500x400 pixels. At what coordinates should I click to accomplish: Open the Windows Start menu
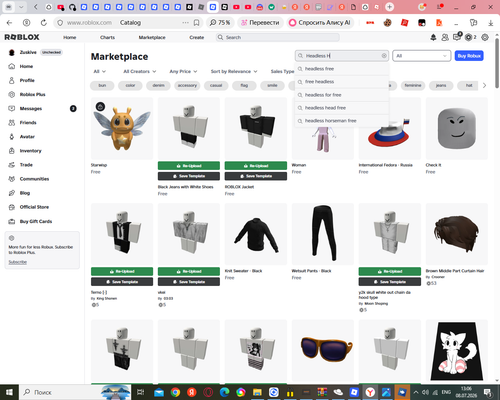point(9,392)
